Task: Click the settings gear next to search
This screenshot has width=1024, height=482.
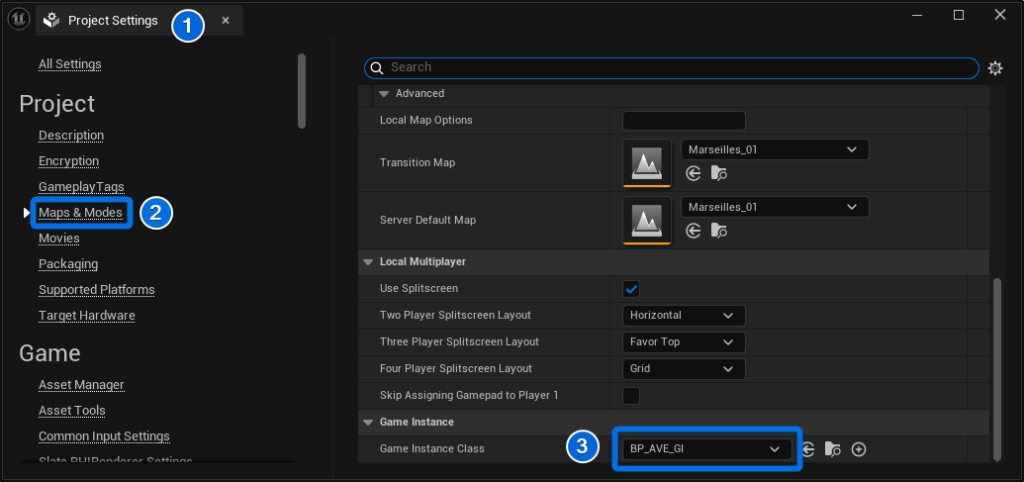Action: pos(994,68)
